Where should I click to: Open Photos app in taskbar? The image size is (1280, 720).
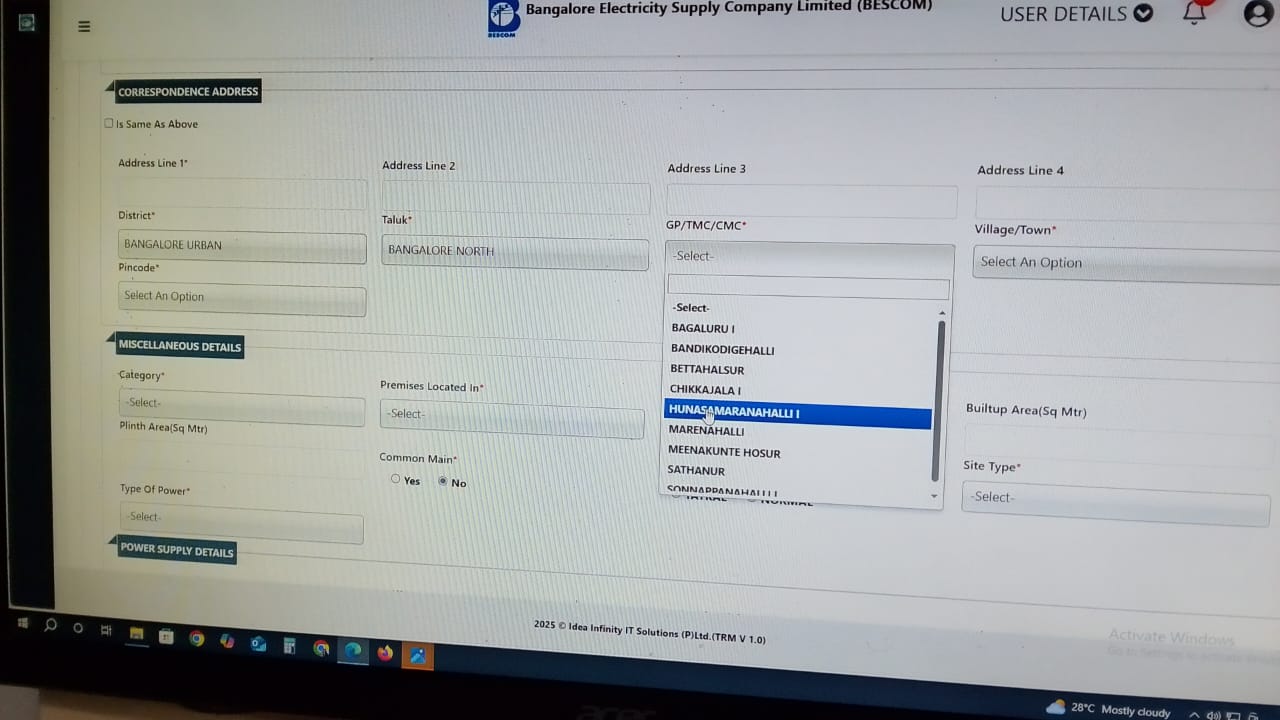417,656
